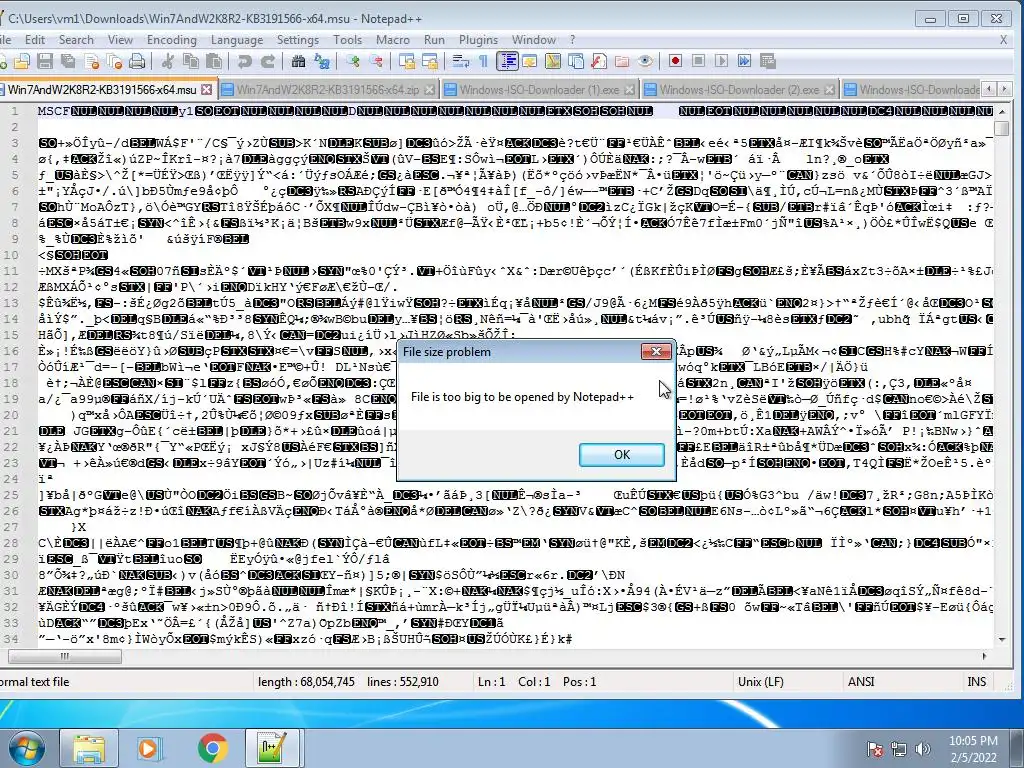Switch to Win7AndW2K8R2-KB3191566-x64.zip tab
This screenshot has width=1024, height=768.
pyautogui.click(x=328, y=89)
